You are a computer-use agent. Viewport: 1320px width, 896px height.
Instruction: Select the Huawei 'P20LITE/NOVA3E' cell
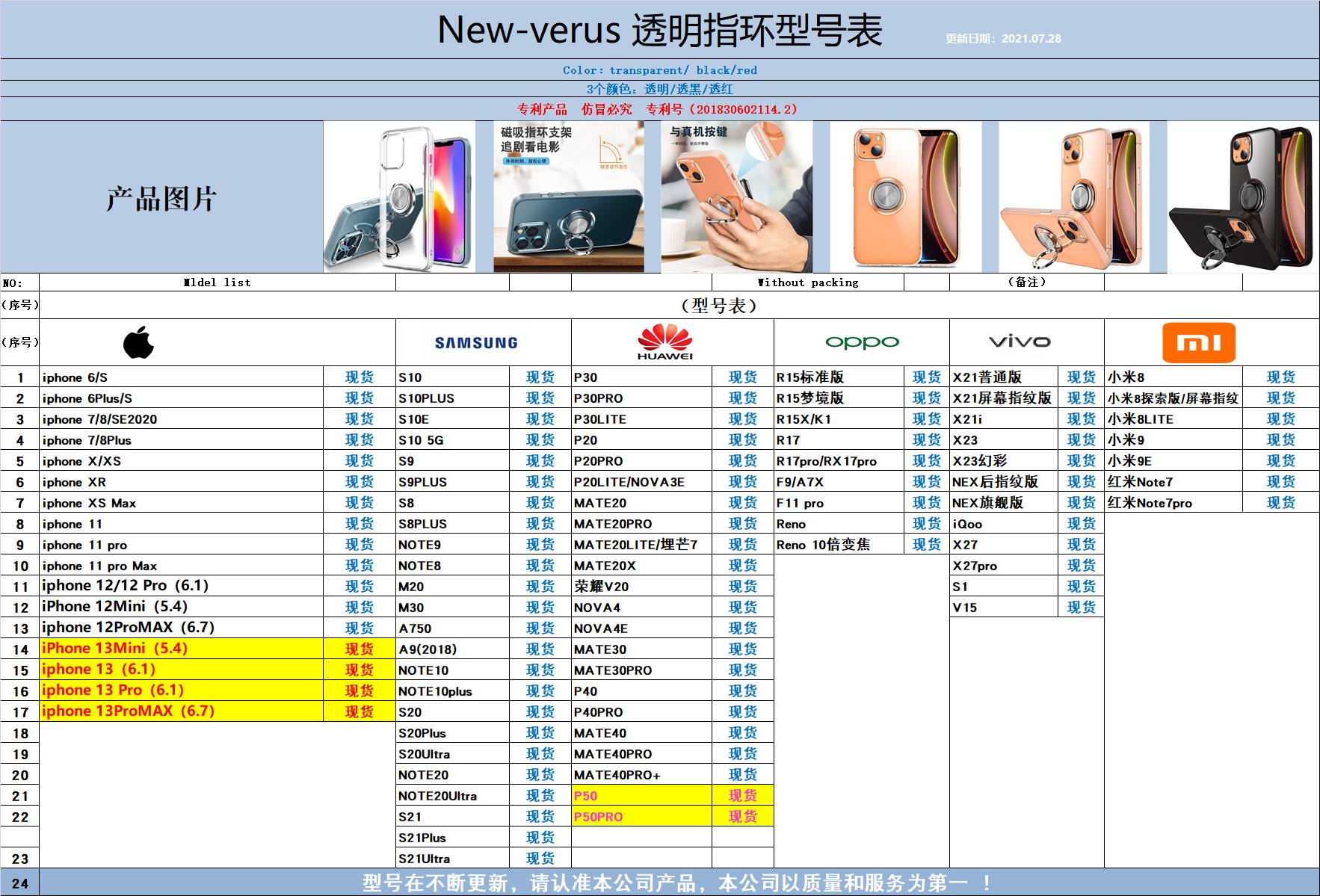tap(641, 481)
